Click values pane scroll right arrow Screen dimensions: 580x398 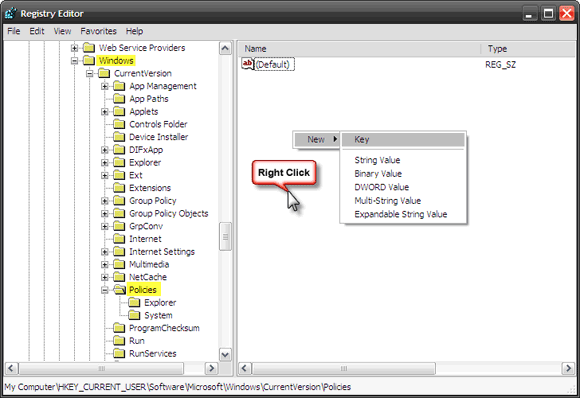point(568,368)
